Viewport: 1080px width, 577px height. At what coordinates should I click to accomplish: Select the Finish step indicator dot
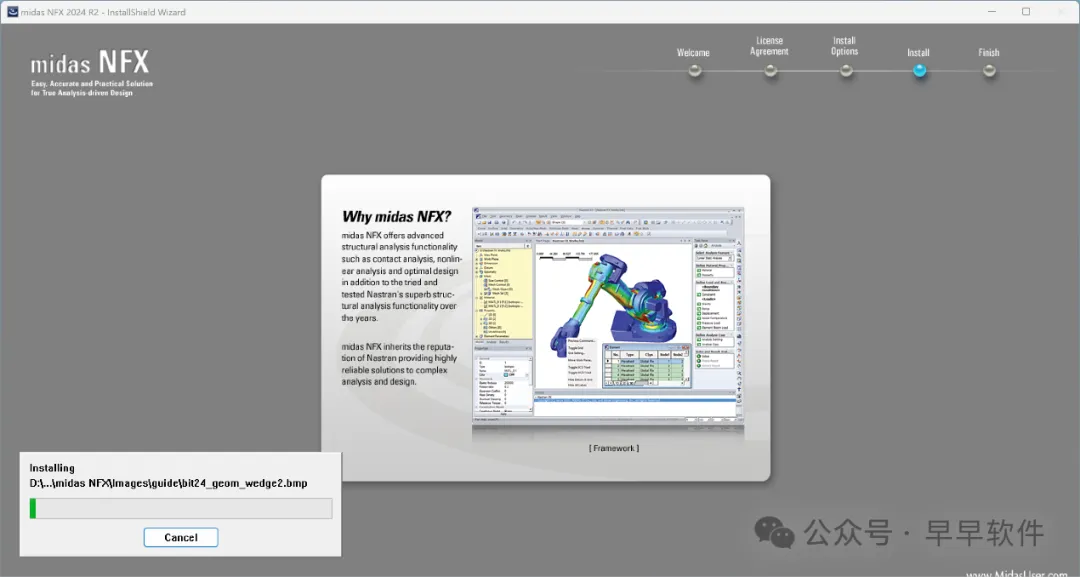click(x=989, y=70)
